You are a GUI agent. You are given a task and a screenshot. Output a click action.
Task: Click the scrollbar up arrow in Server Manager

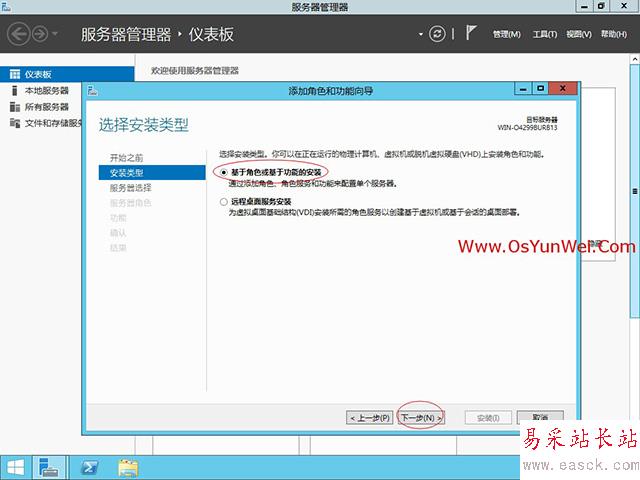635,59
